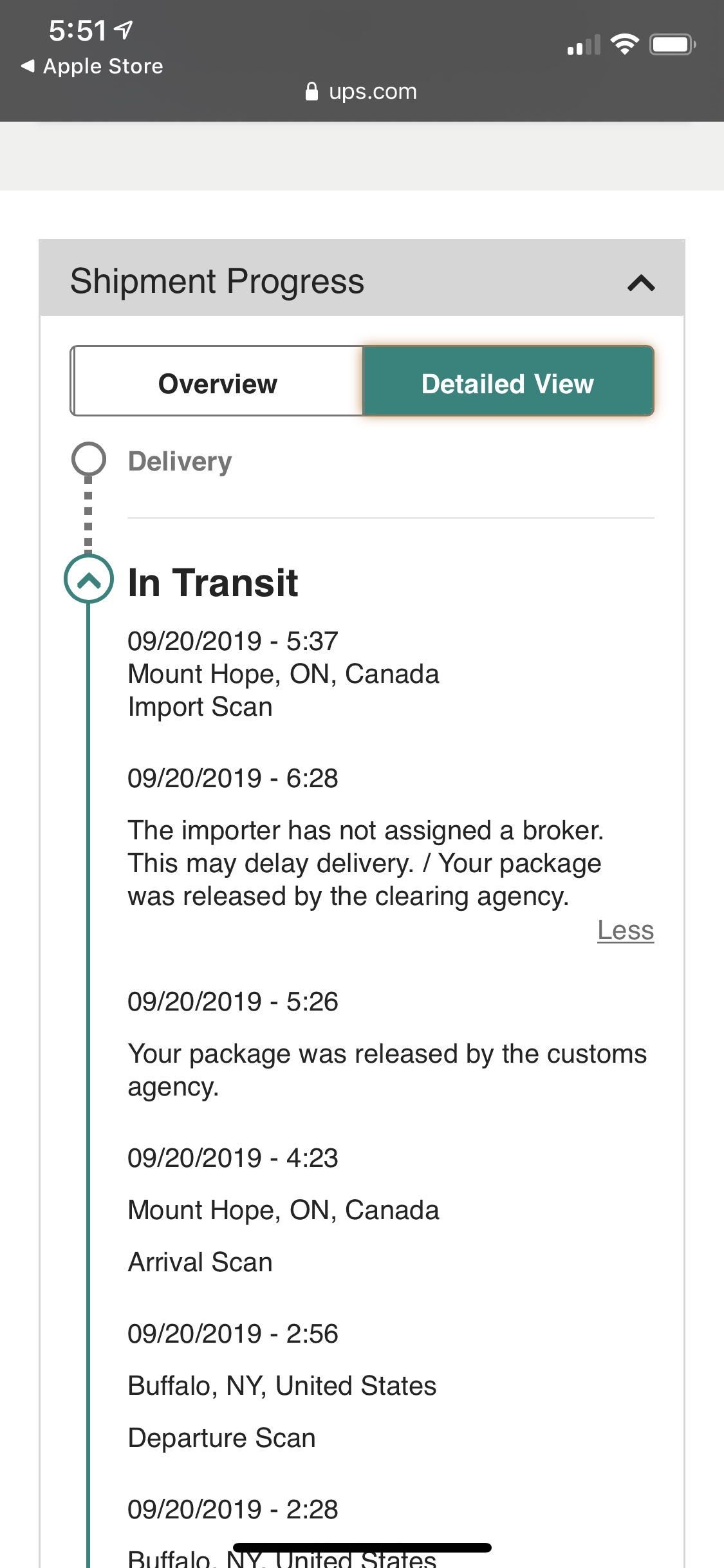Tap the In Transit status heading
724x1568 pixels.
(x=213, y=583)
